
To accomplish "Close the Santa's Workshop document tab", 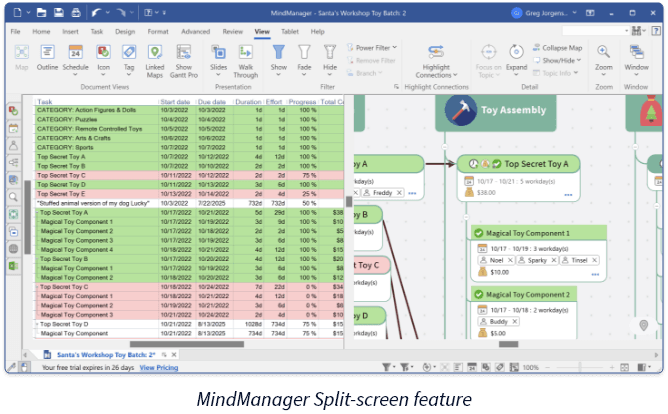I will click(x=174, y=354).
